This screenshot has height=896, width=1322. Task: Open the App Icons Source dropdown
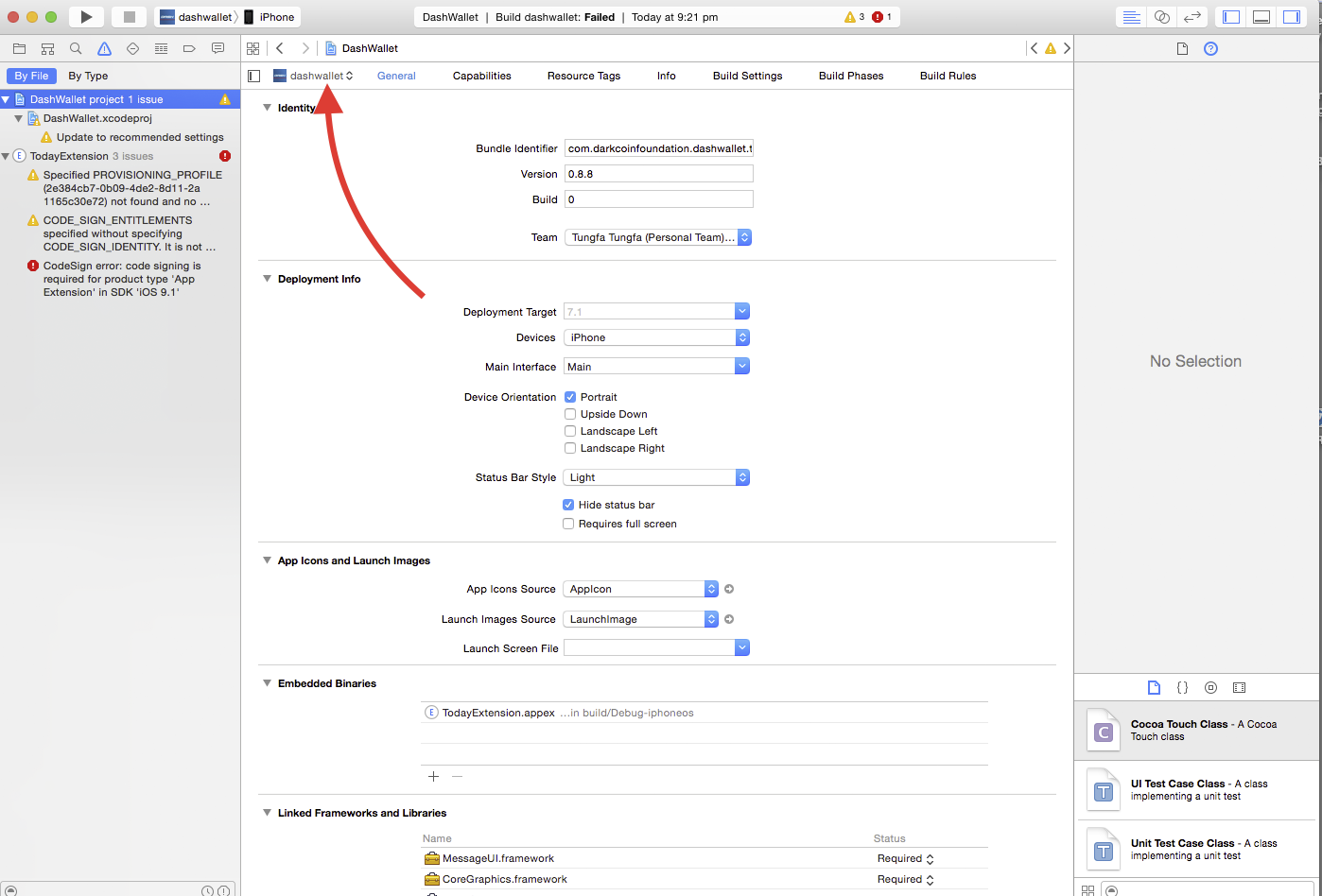coord(641,589)
